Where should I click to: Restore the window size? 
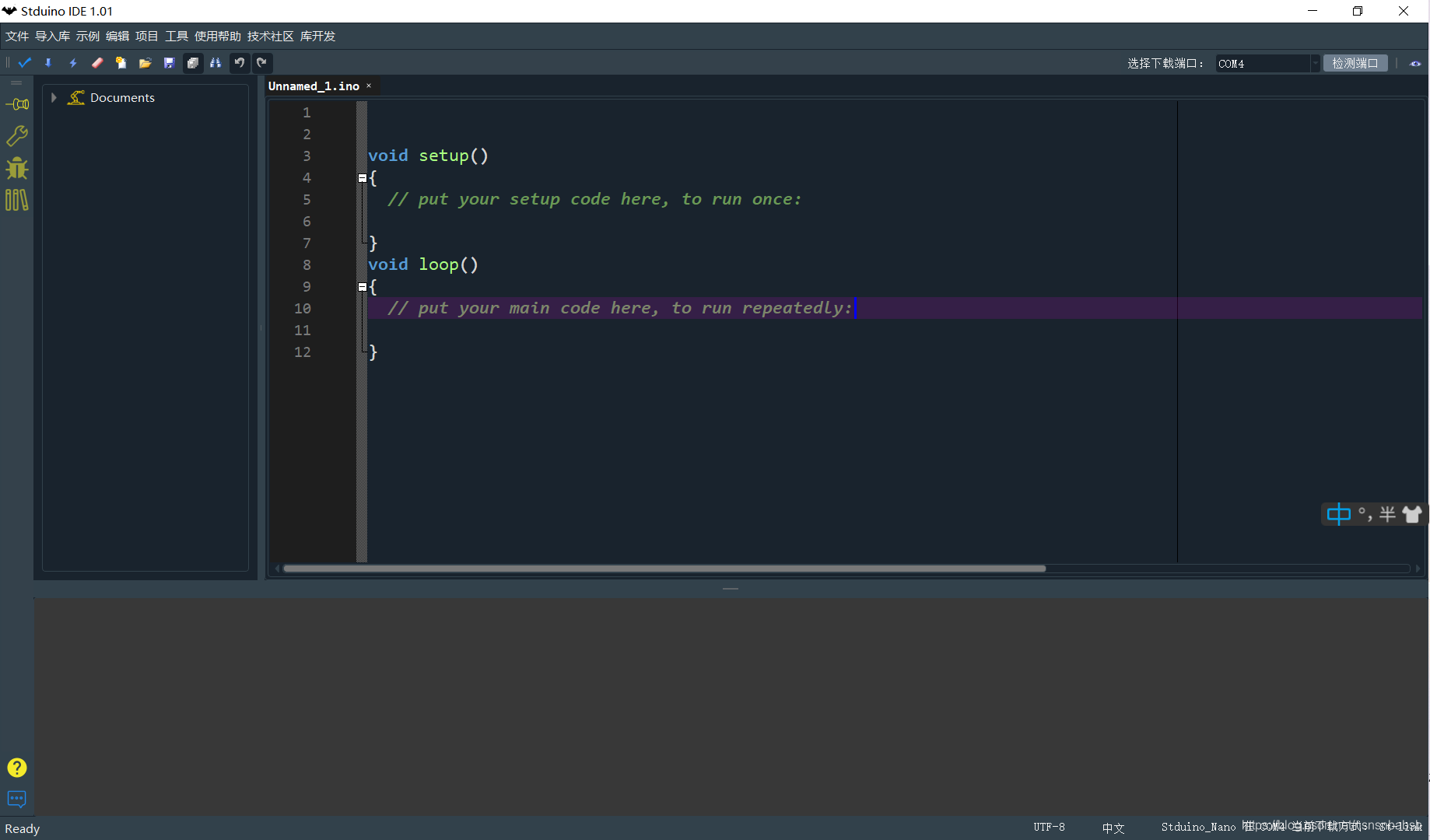coord(1358,11)
